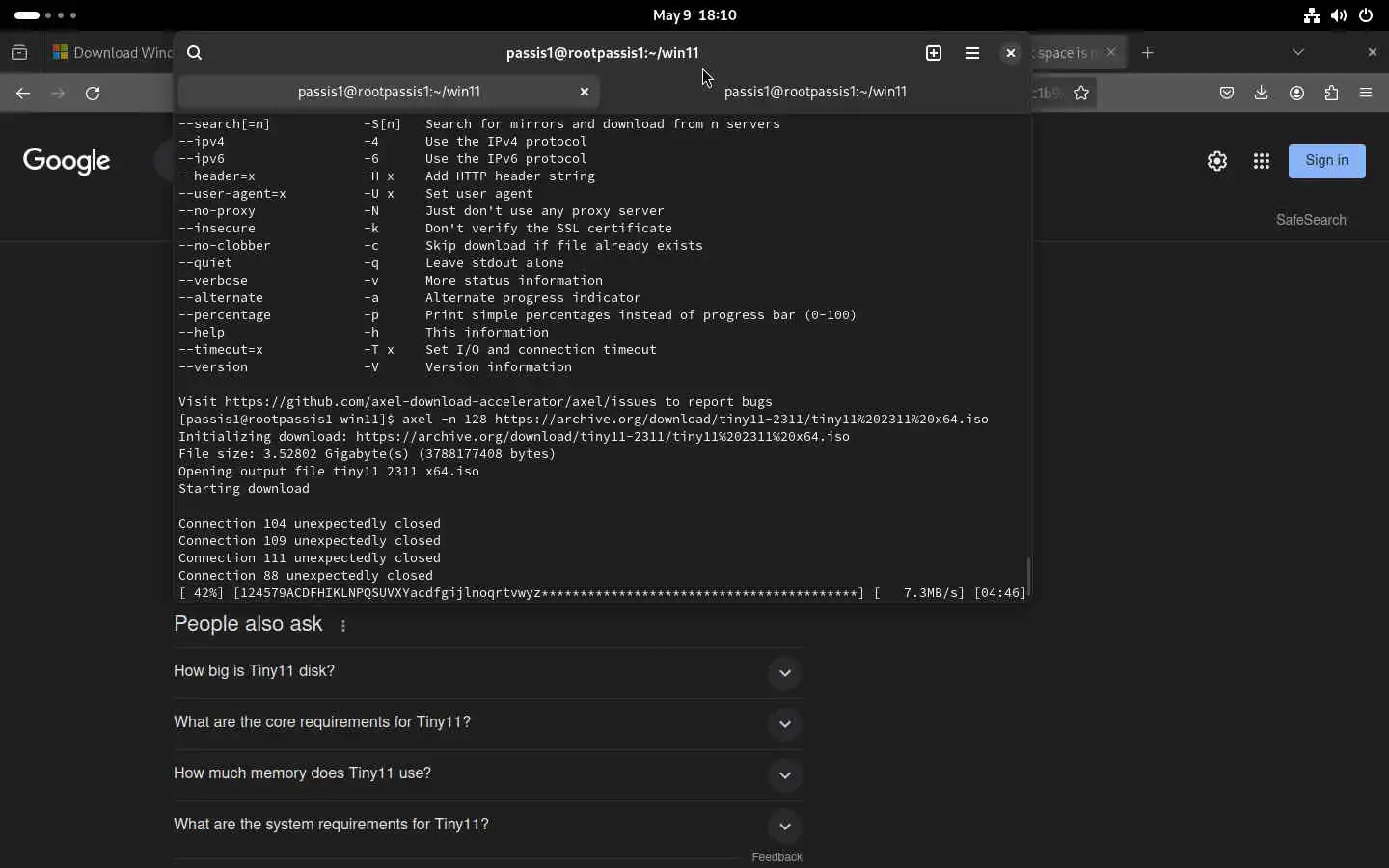
Task: Open SafeSearch settings link
Action: click(x=1311, y=220)
